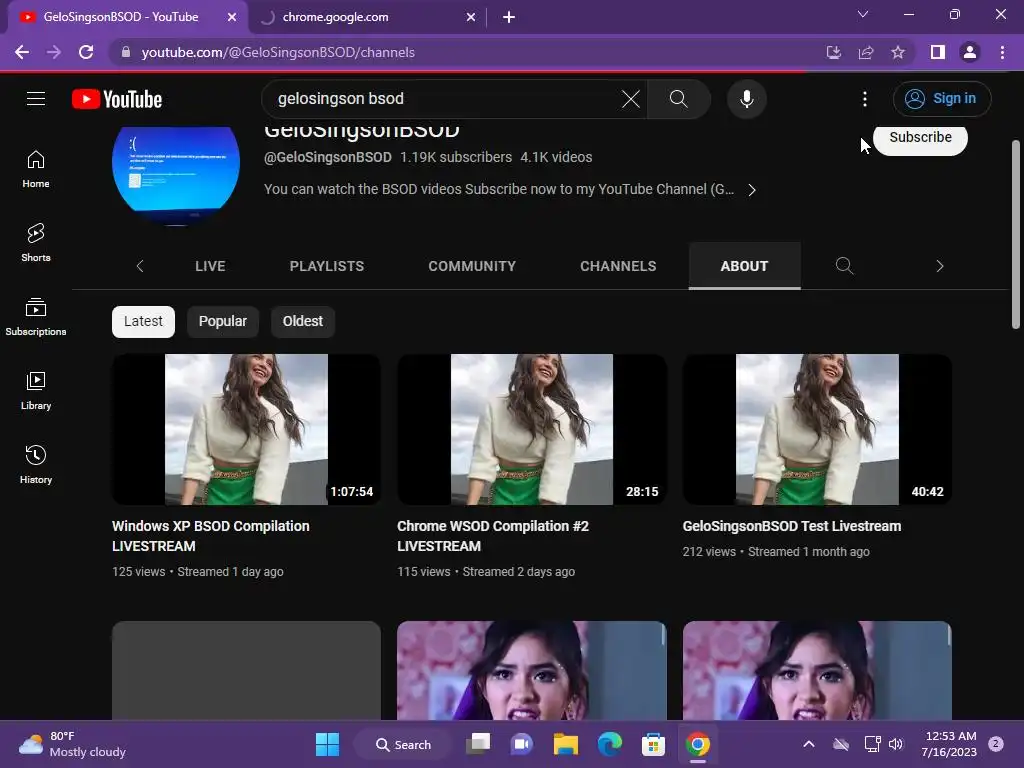Viewport: 1024px width, 768px height.
Task: Click the address bar URL
Action: pos(278,52)
